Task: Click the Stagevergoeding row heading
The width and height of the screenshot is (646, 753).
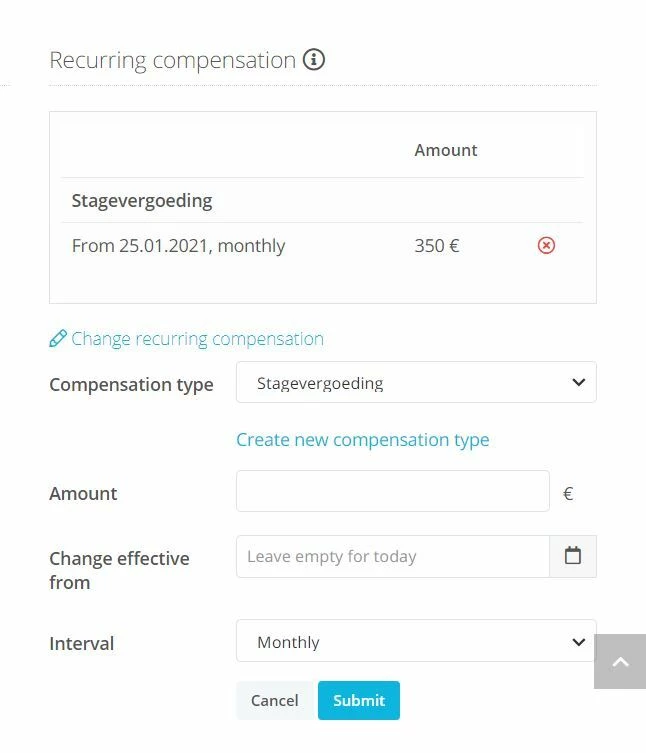Action: tap(142, 200)
